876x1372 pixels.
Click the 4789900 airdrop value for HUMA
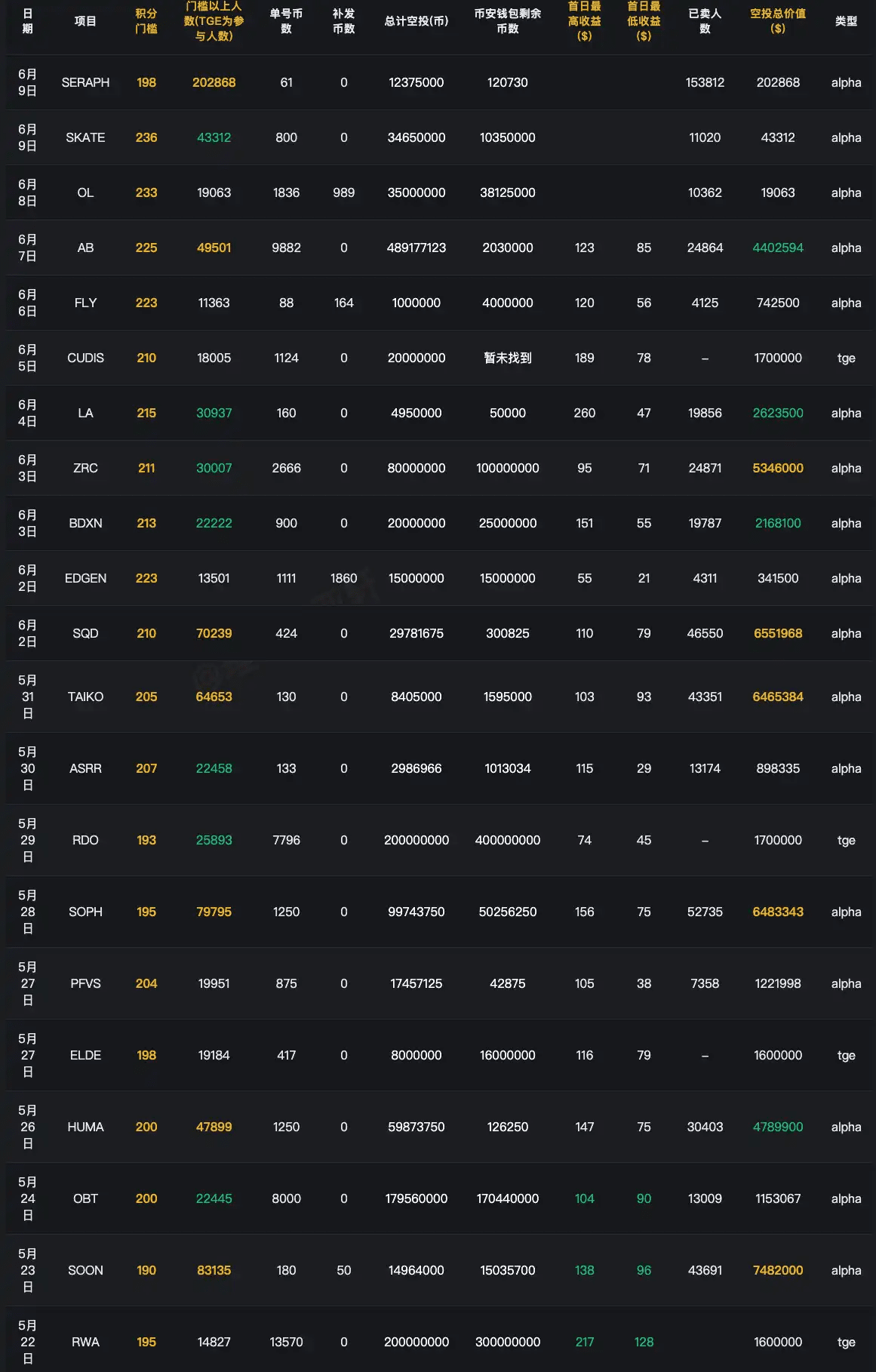point(778,1127)
